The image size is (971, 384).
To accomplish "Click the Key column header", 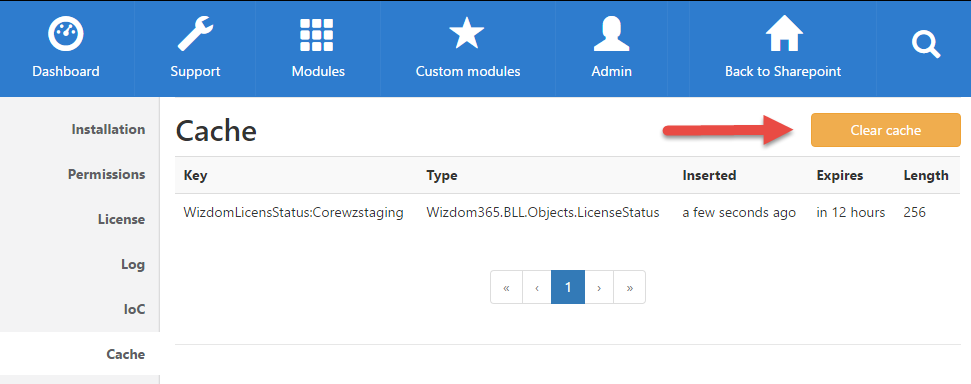I will point(196,175).
